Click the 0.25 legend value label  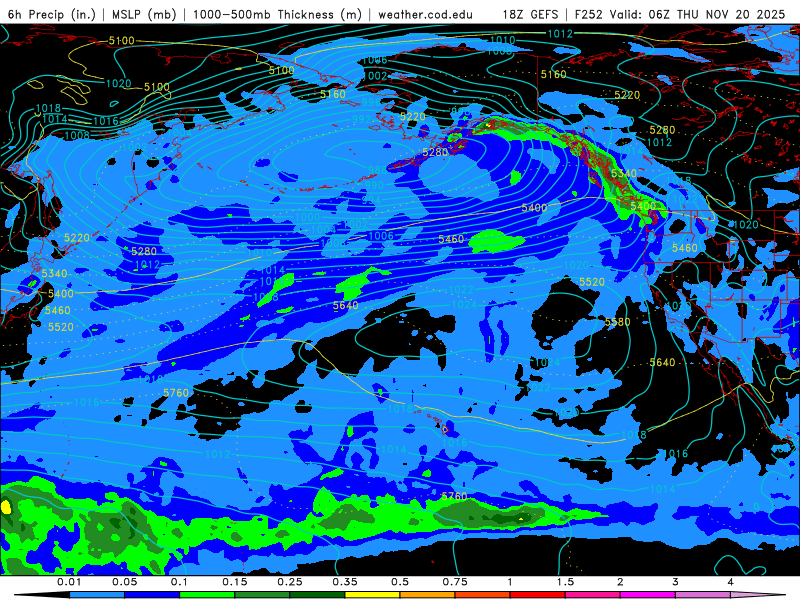click(x=290, y=582)
